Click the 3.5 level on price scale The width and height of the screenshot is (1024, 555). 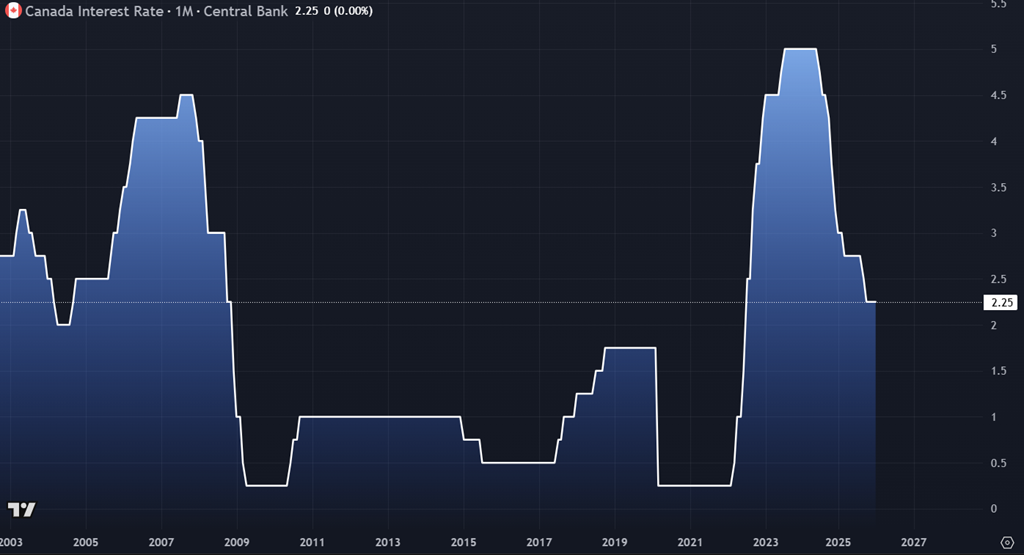click(x=997, y=187)
